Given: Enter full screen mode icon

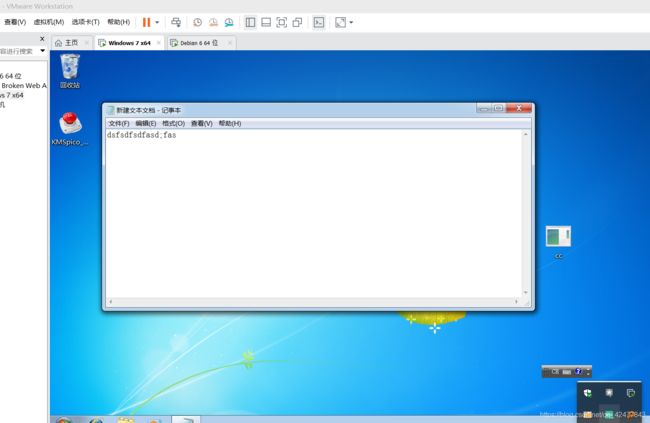Looking at the screenshot, I should click(x=281, y=22).
